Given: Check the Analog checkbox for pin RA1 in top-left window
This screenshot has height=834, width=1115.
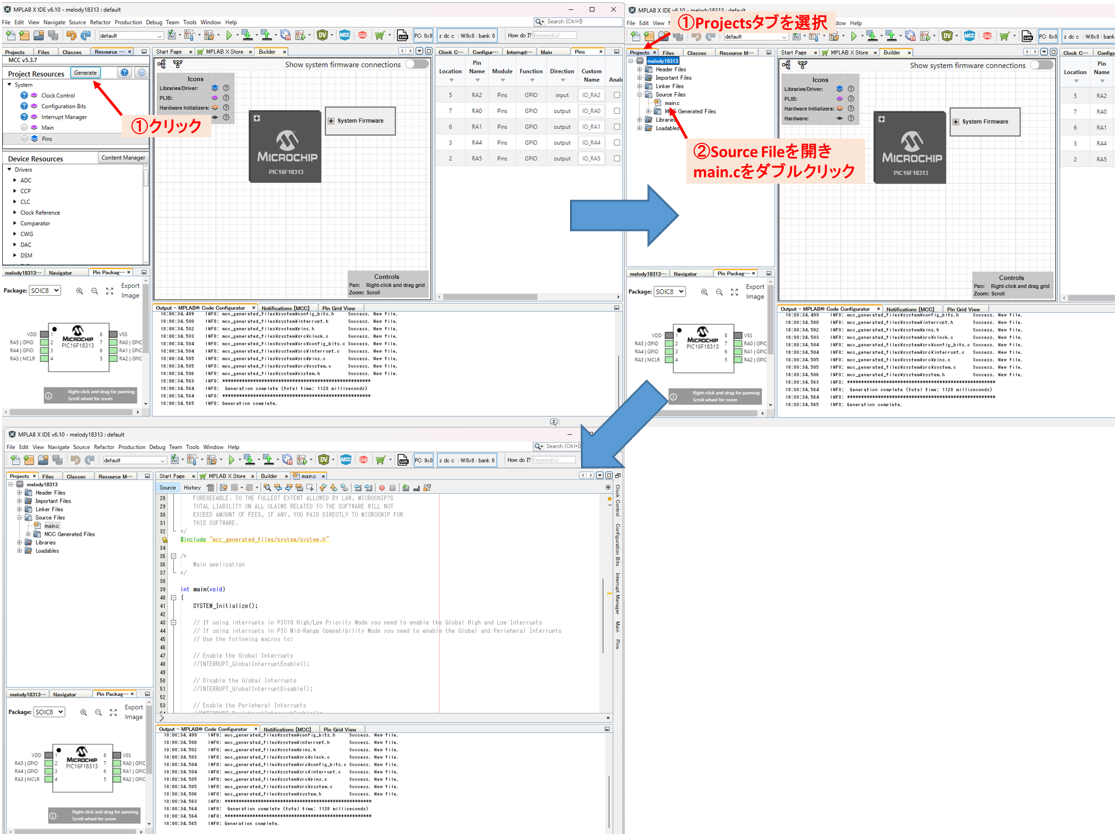Looking at the screenshot, I should [x=616, y=128].
